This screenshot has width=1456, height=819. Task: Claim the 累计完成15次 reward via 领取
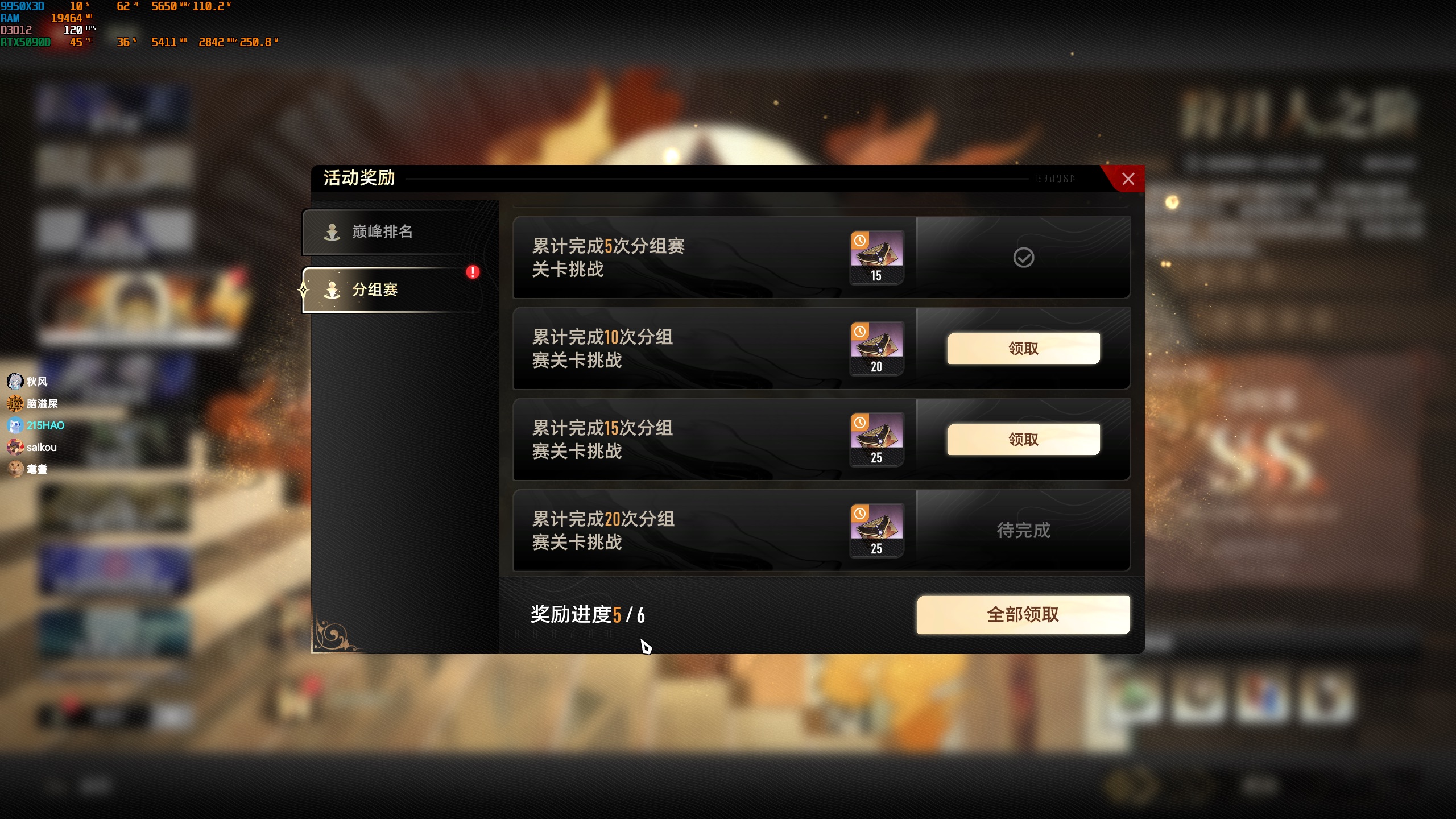pos(1023,439)
